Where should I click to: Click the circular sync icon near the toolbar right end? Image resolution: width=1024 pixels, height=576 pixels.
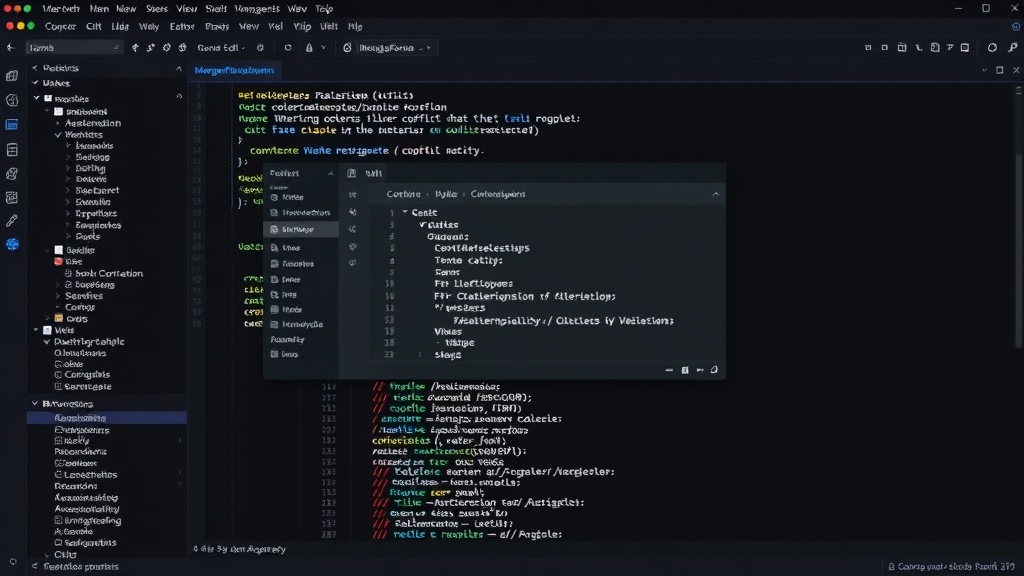(x=992, y=48)
